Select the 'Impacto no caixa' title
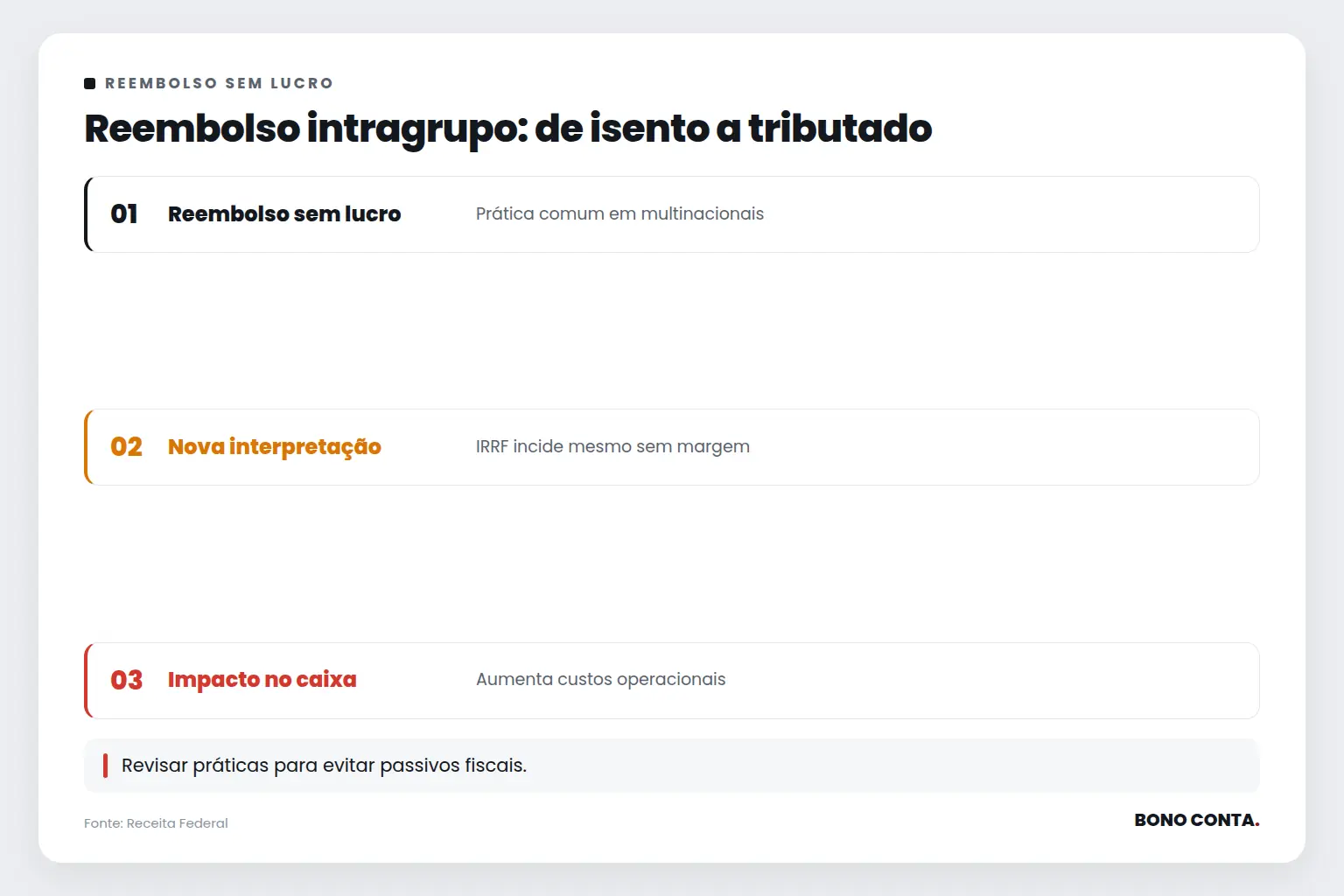This screenshot has width=1344, height=896. 262,680
